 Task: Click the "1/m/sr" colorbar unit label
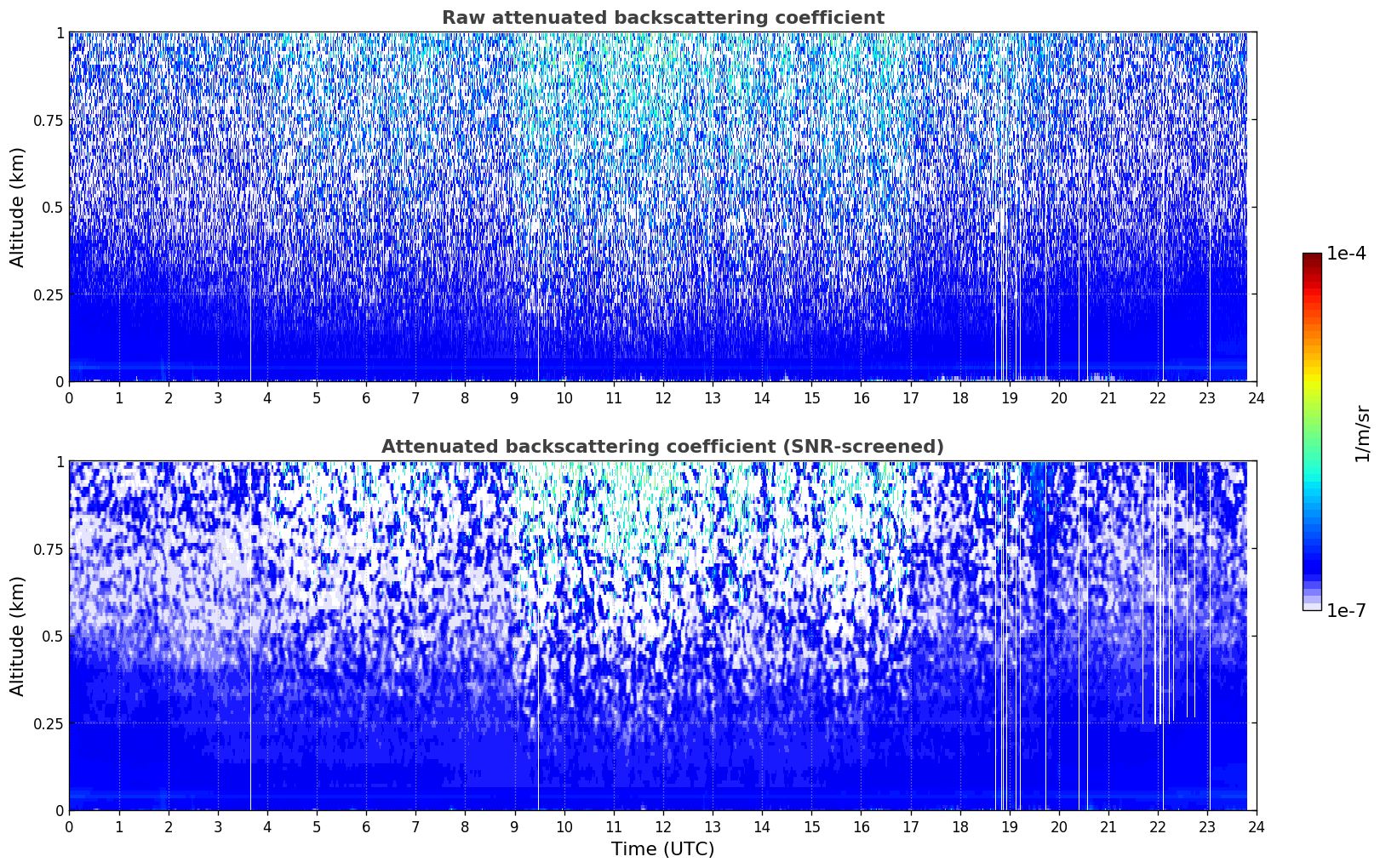click(x=1362, y=432)
